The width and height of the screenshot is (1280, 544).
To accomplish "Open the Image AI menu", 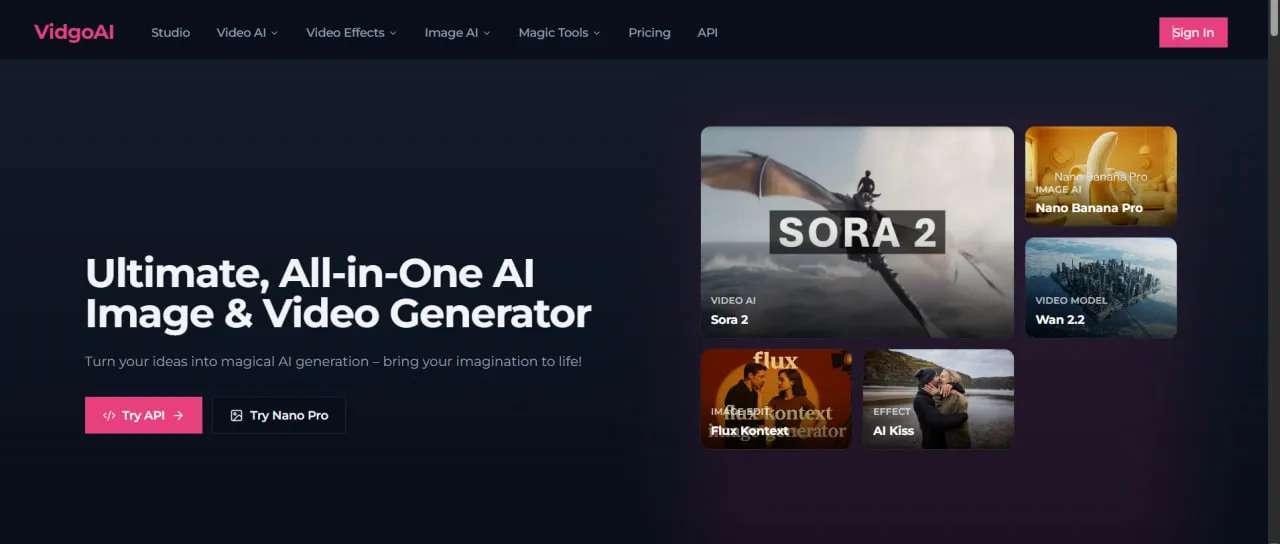I will [457, 33].
